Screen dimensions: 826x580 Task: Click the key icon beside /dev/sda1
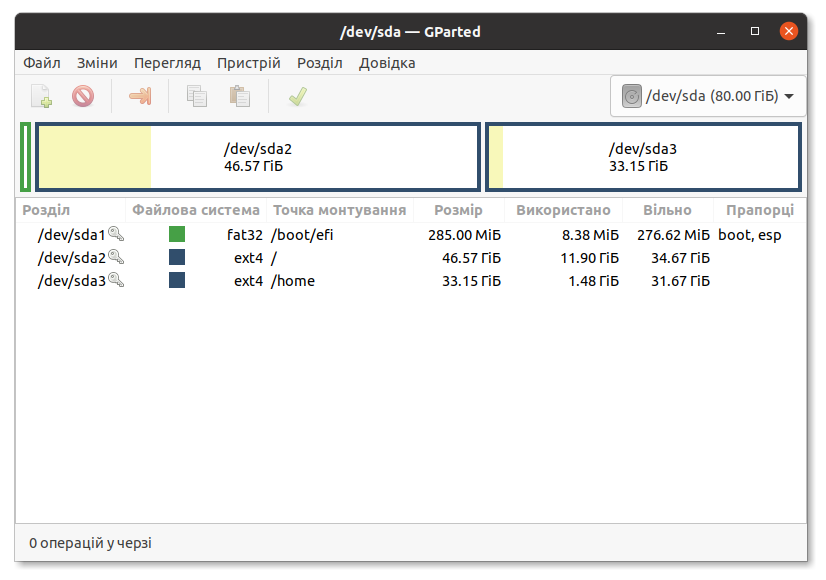tap(117, 234)
